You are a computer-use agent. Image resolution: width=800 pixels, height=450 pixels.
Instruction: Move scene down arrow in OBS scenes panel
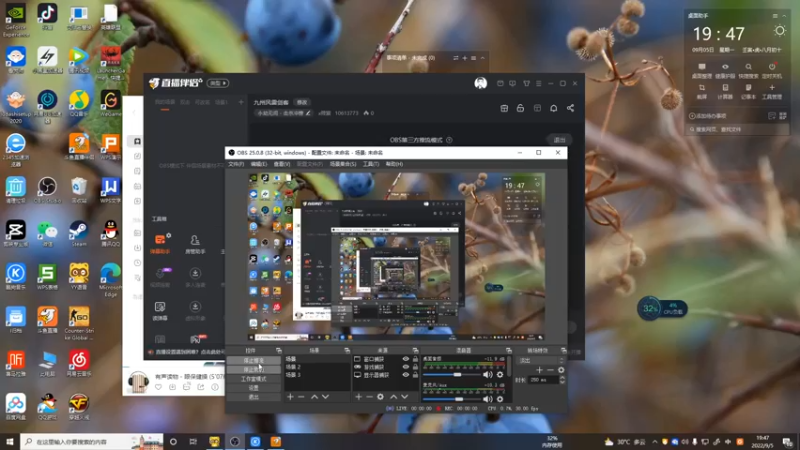(326, 397)
